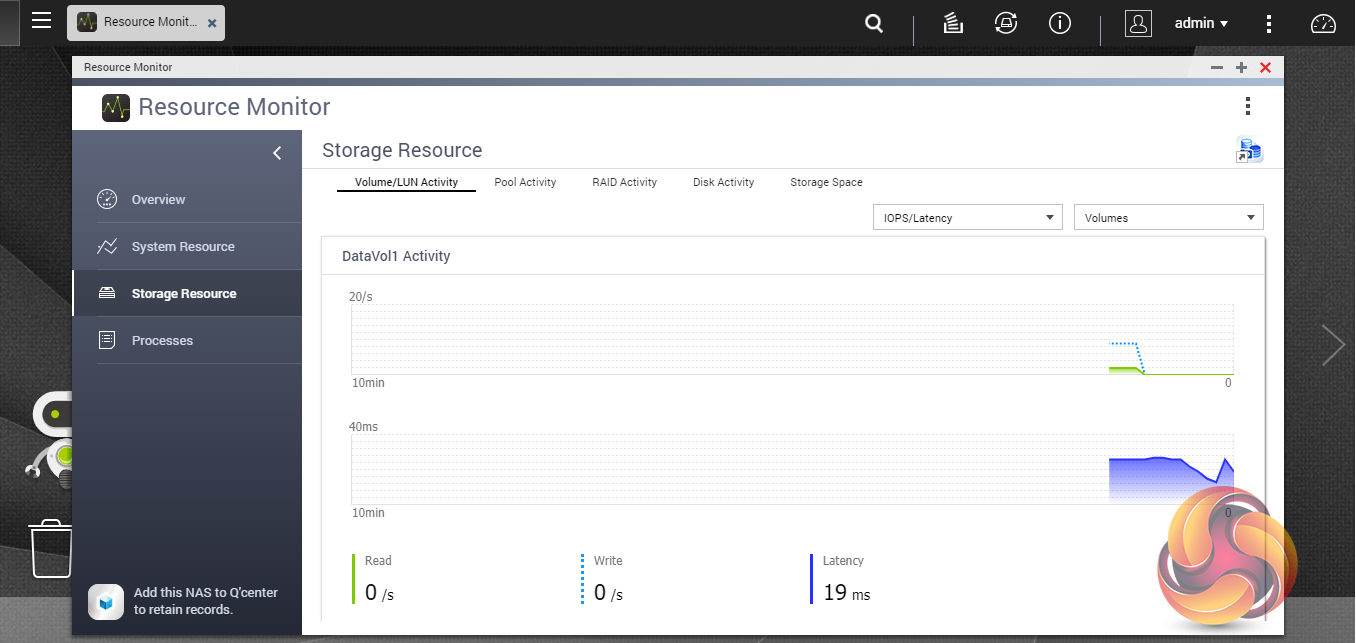Collapse the left sidebar panel
1356x643 pixels.
277,153
